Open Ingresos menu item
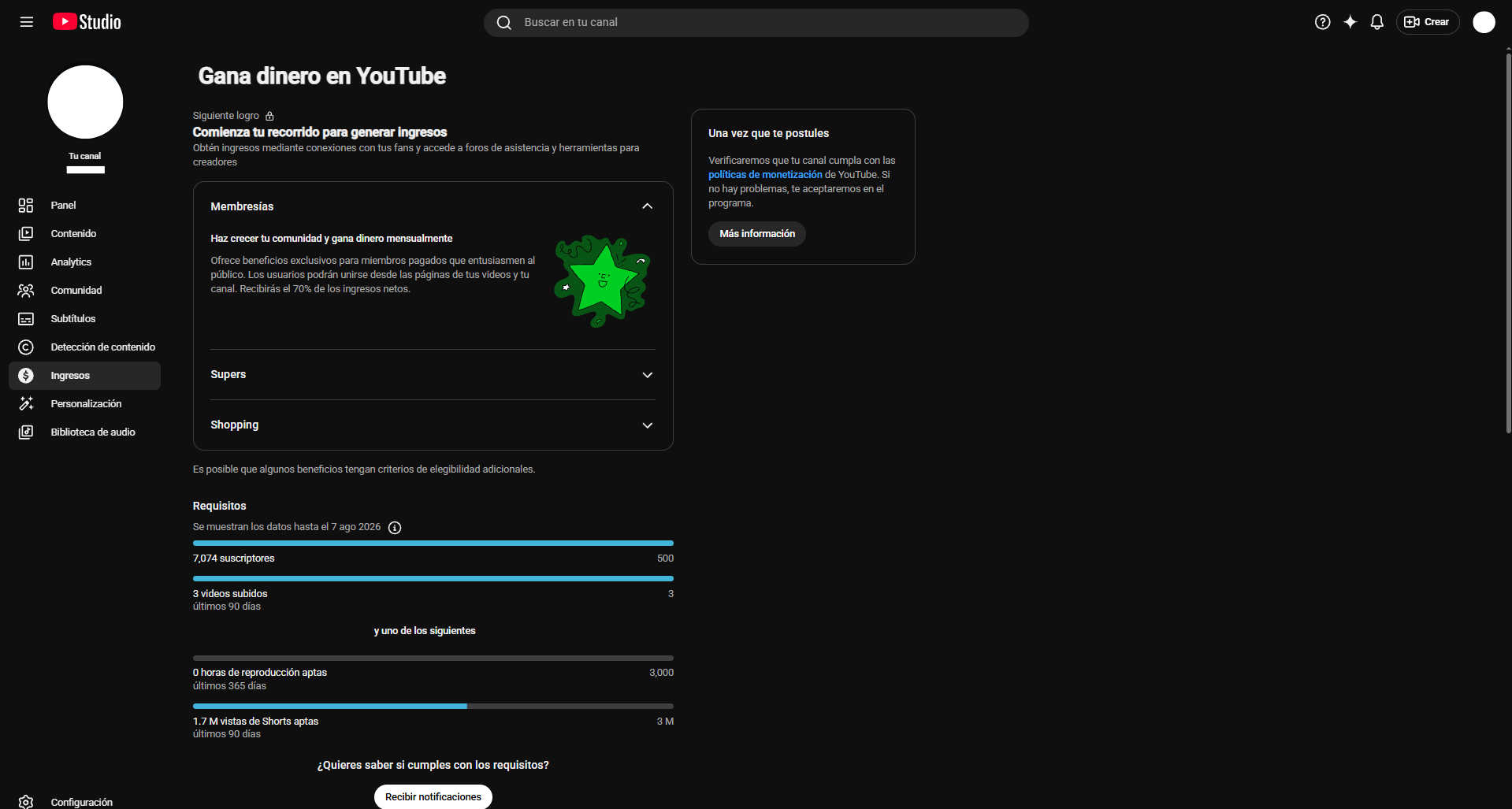1512x809 pixels. point(84,376)
